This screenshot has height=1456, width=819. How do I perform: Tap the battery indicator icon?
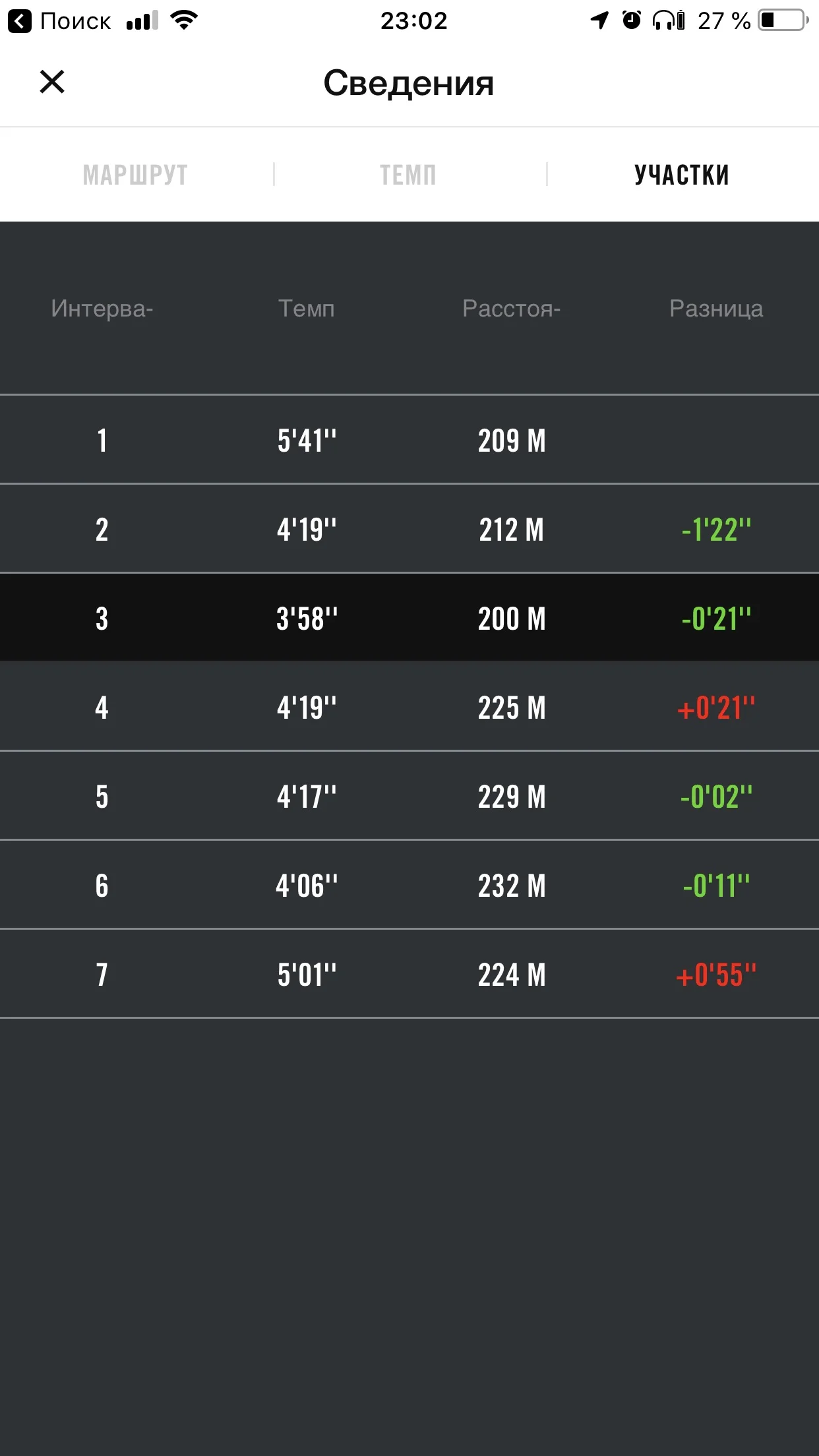(783, 20)
